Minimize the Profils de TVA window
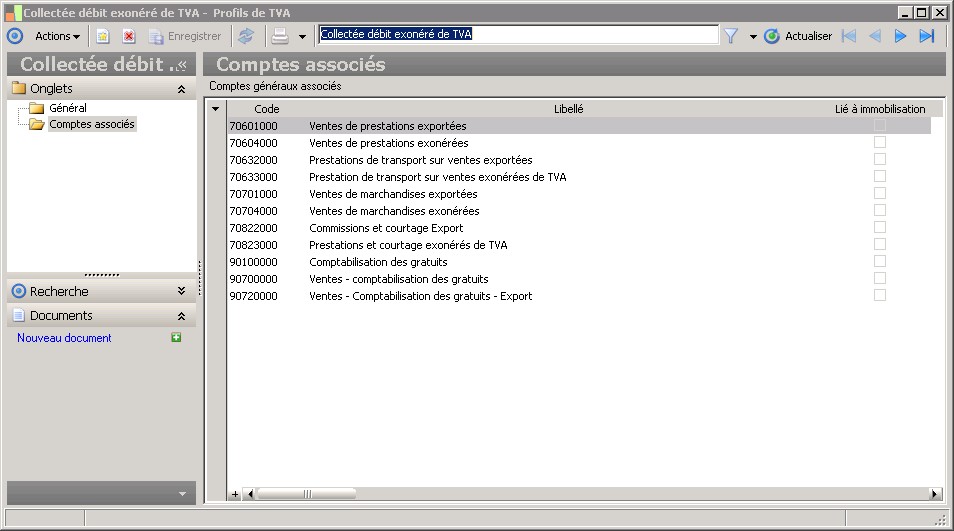The width and height of the screenshot is (954, 531). point(905,12)
